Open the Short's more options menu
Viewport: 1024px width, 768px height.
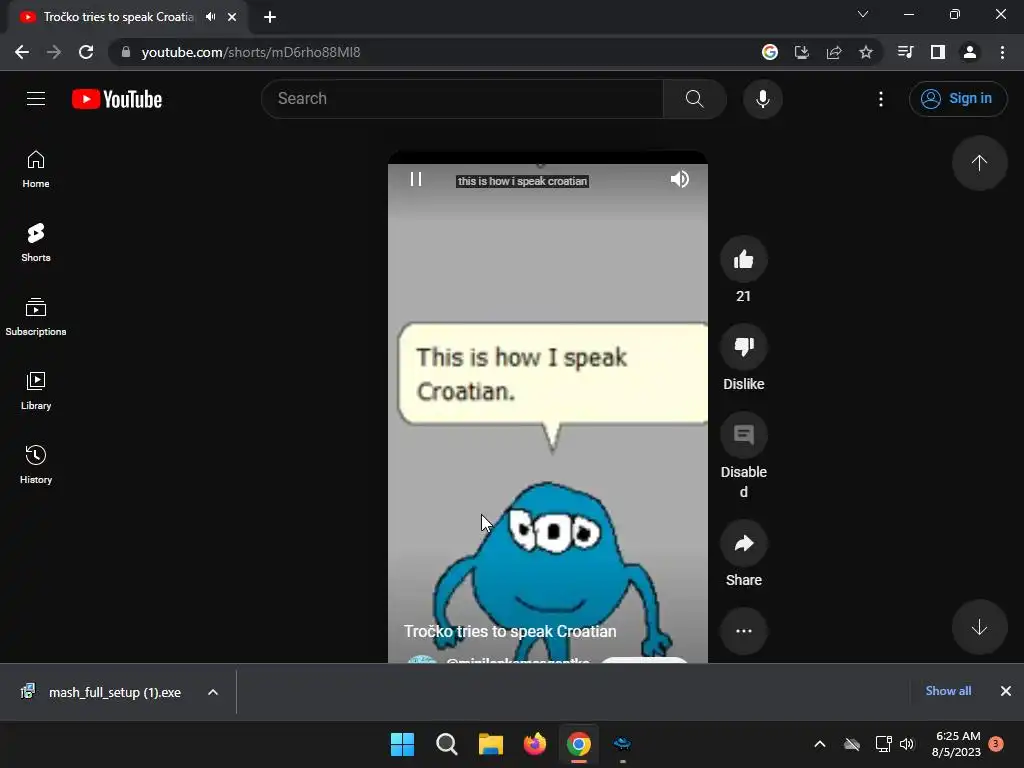(743, 631)
